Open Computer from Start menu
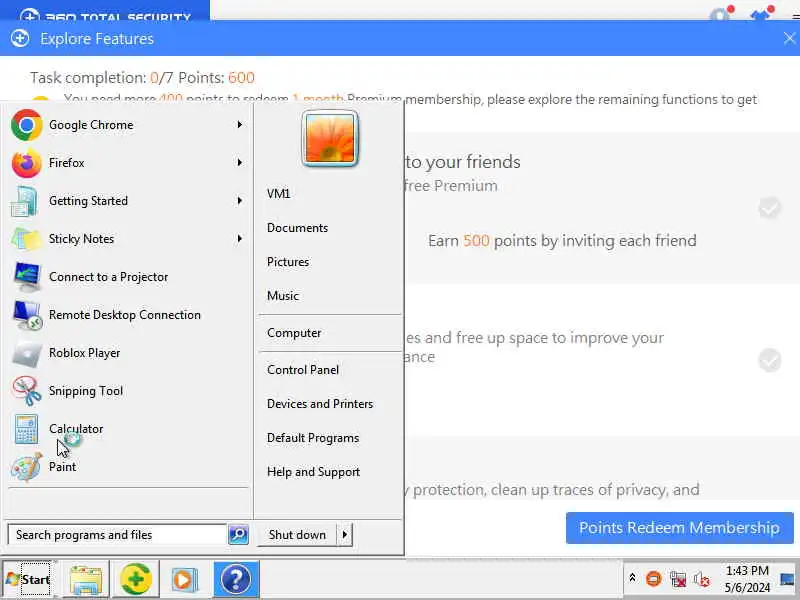 pyautogui.click(x=294, y=333)
